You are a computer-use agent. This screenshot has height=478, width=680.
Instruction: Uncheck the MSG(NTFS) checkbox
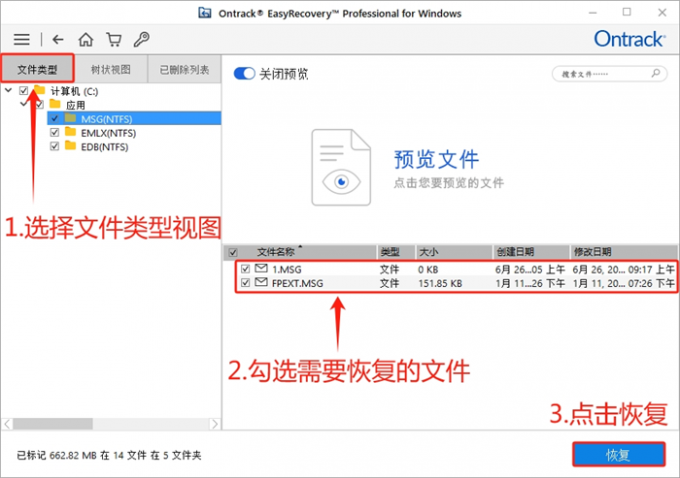(54, 118)
